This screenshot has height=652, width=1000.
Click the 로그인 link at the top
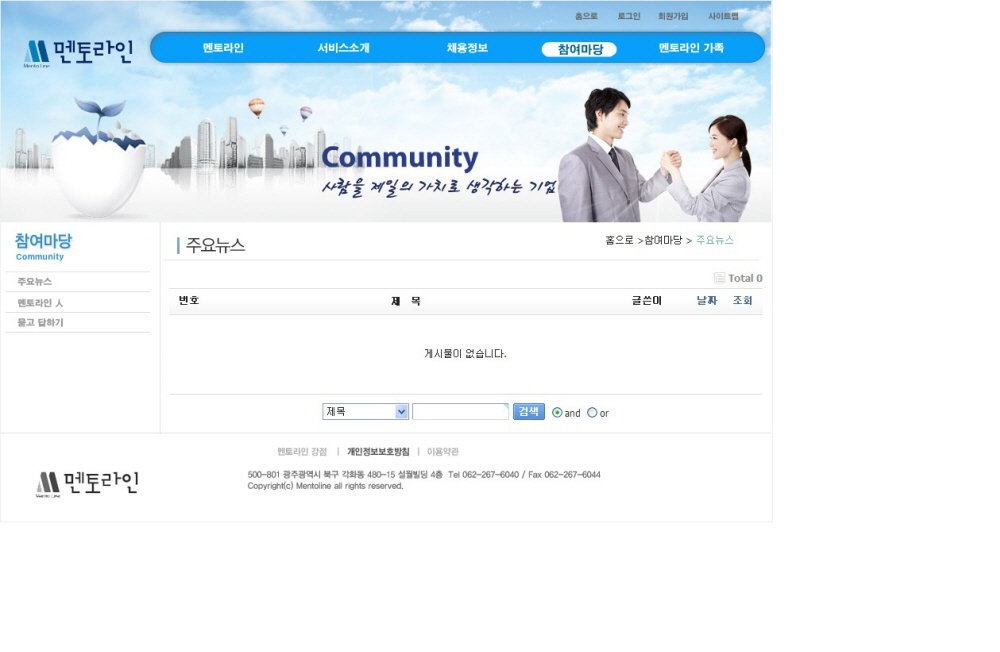pos(629,16)
